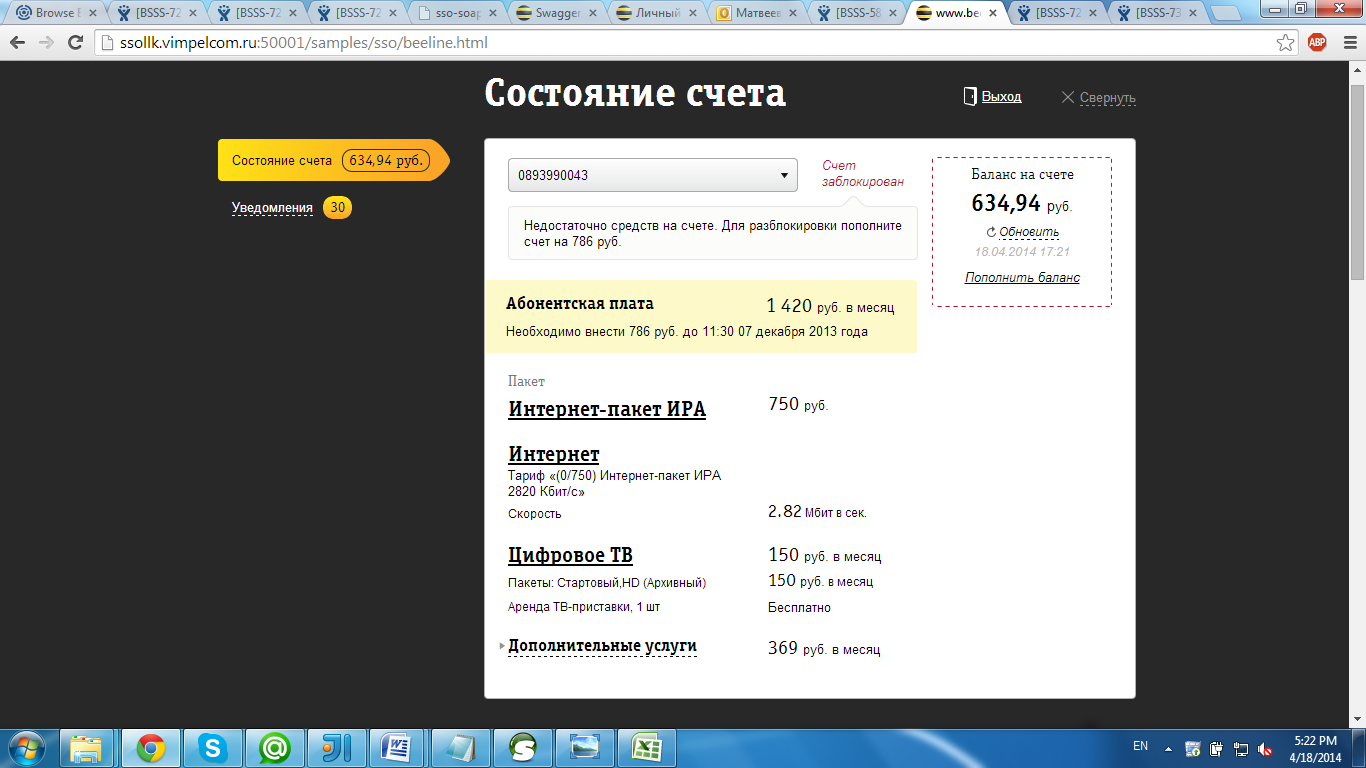This screenshot has height=768, width=1366.
Task: Click the door icon next to Выход
Action: pos(969,96)
